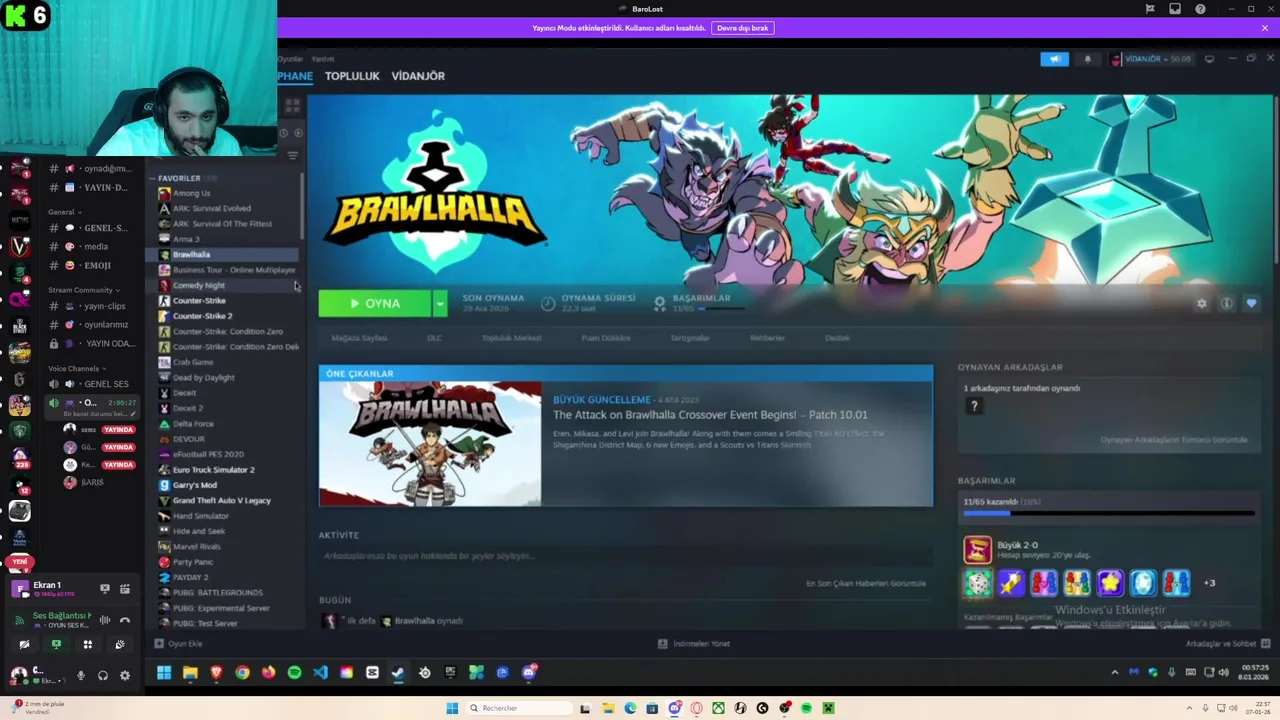
Task: Open Steam announcements megaphone button
Action: [x=1054, y=59]
